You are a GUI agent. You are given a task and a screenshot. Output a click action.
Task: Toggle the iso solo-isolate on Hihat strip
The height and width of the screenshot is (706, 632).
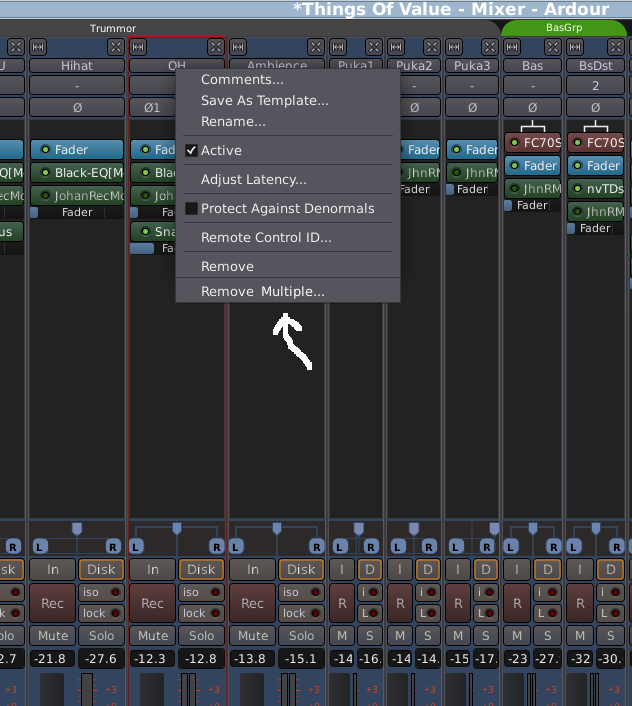click(x=100, y=592)
